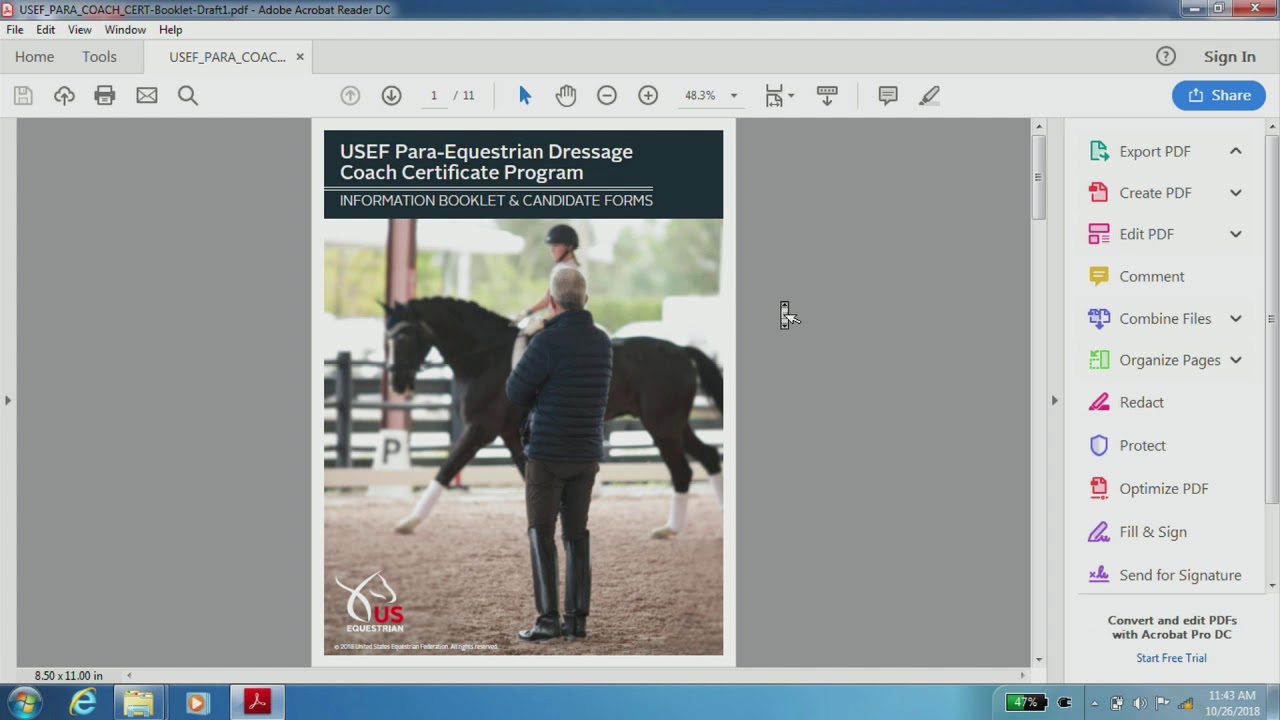Screen dimensions: 1280x720
Task: Switch to the Home tab
Action: [35, 57]
